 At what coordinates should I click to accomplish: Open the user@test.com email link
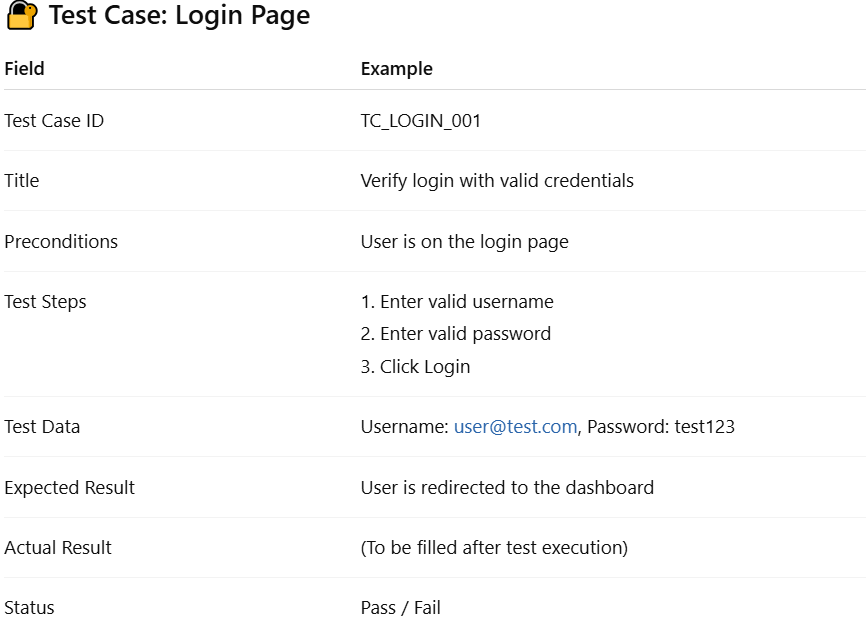point(515,426)
